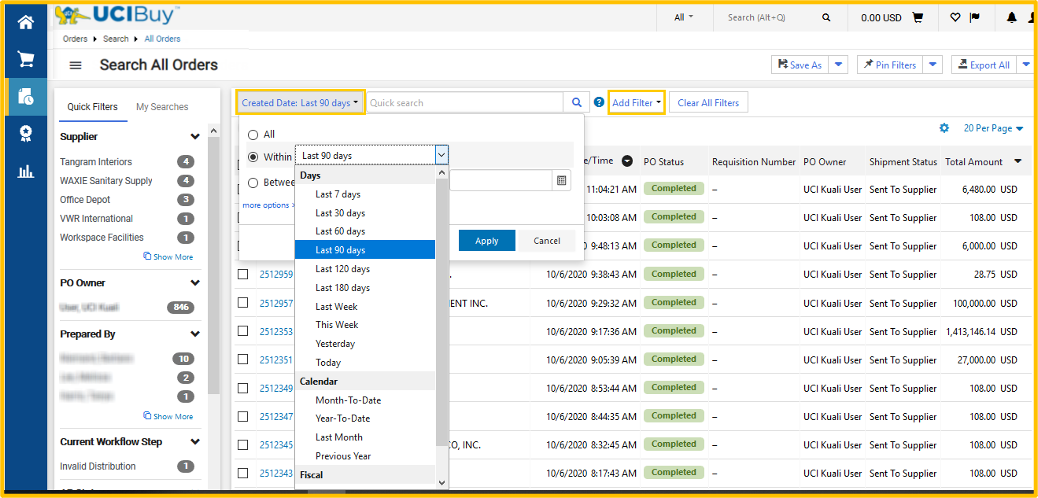
Task: Check the box for order 2512959
Action: pos(243,274)
